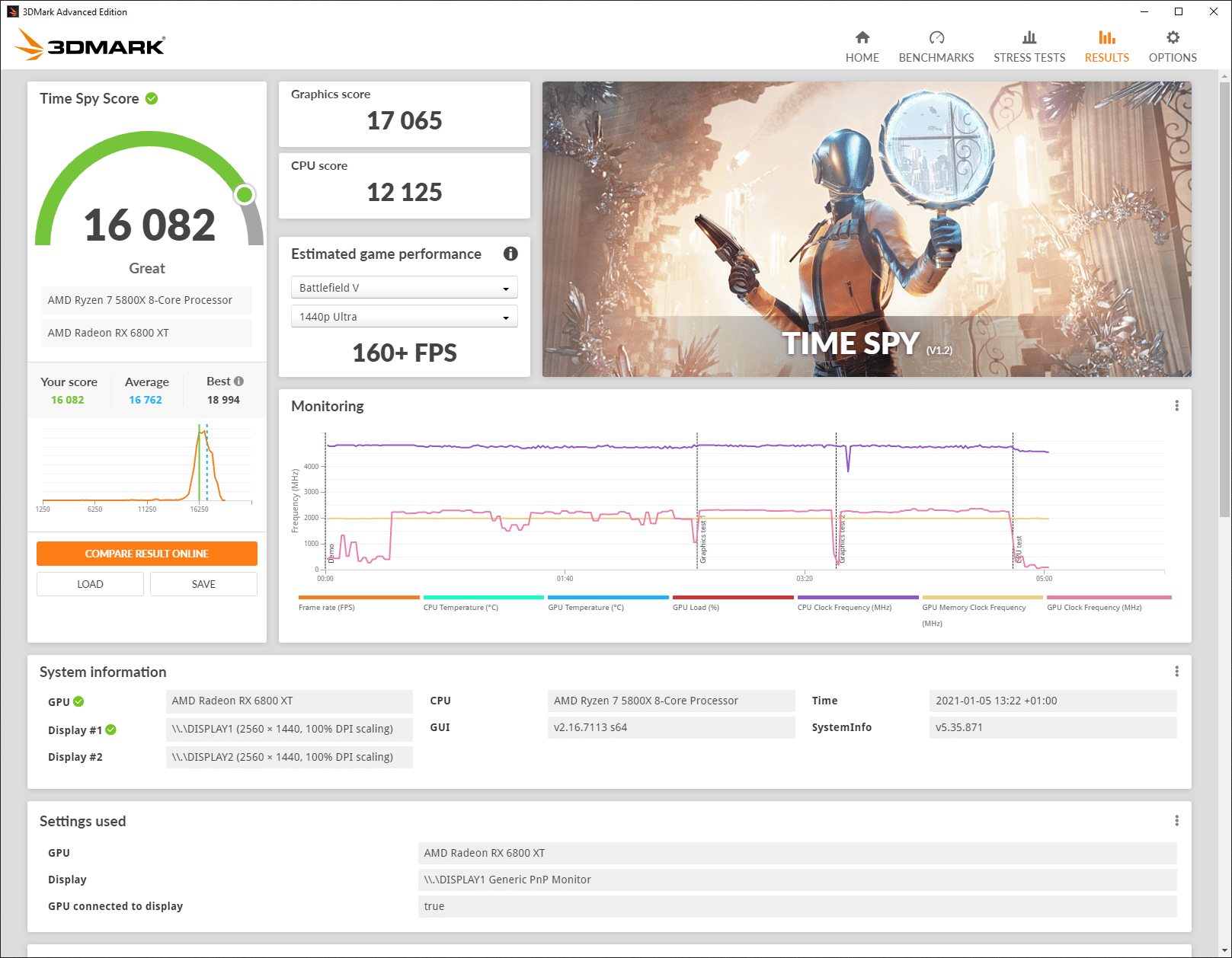
Task: Toggle CPU Clock Frequency legend series
Action: coord(858,603)
